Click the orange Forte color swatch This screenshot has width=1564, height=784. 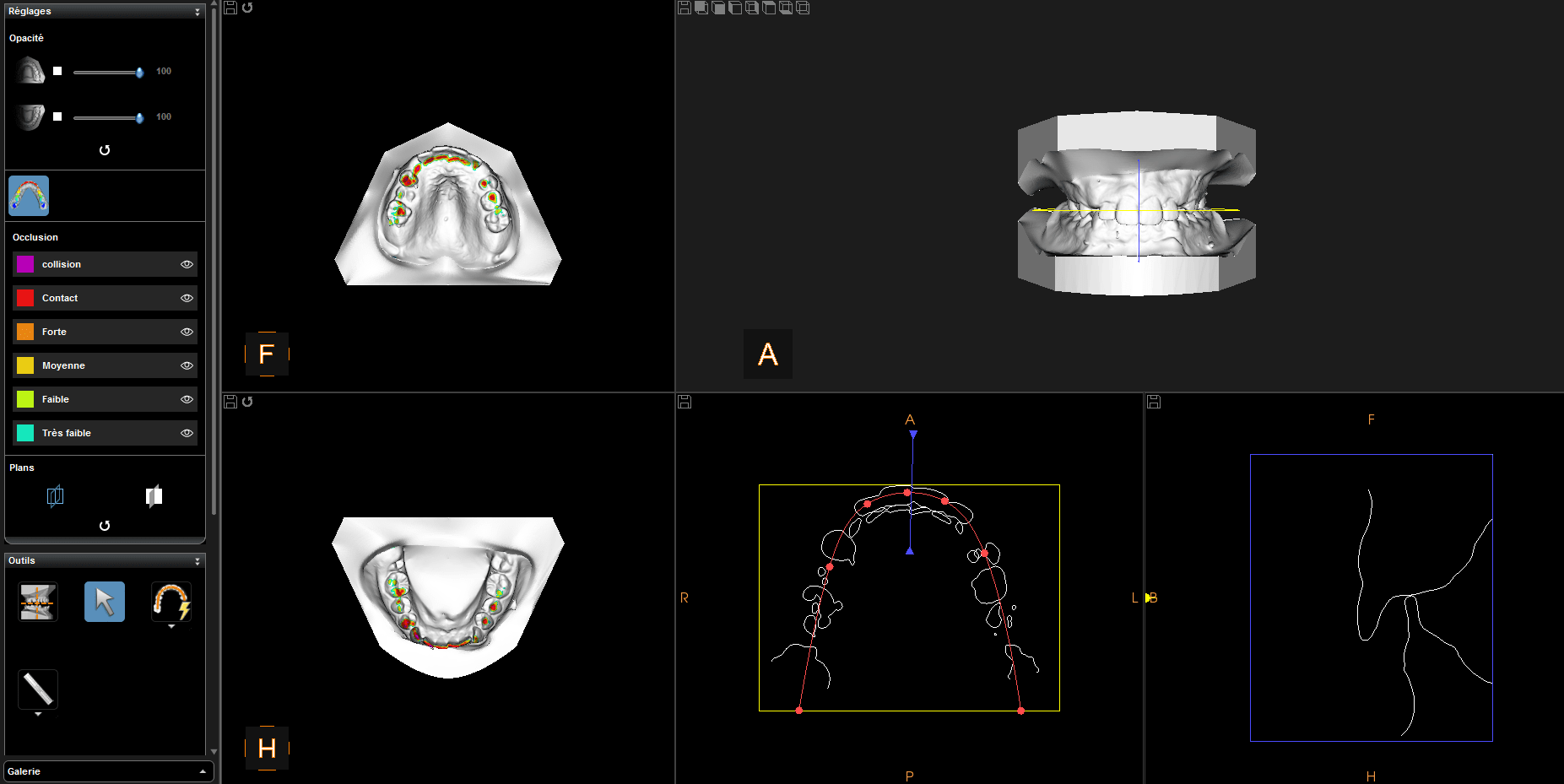pyautogui.click(x=25, y=332)
